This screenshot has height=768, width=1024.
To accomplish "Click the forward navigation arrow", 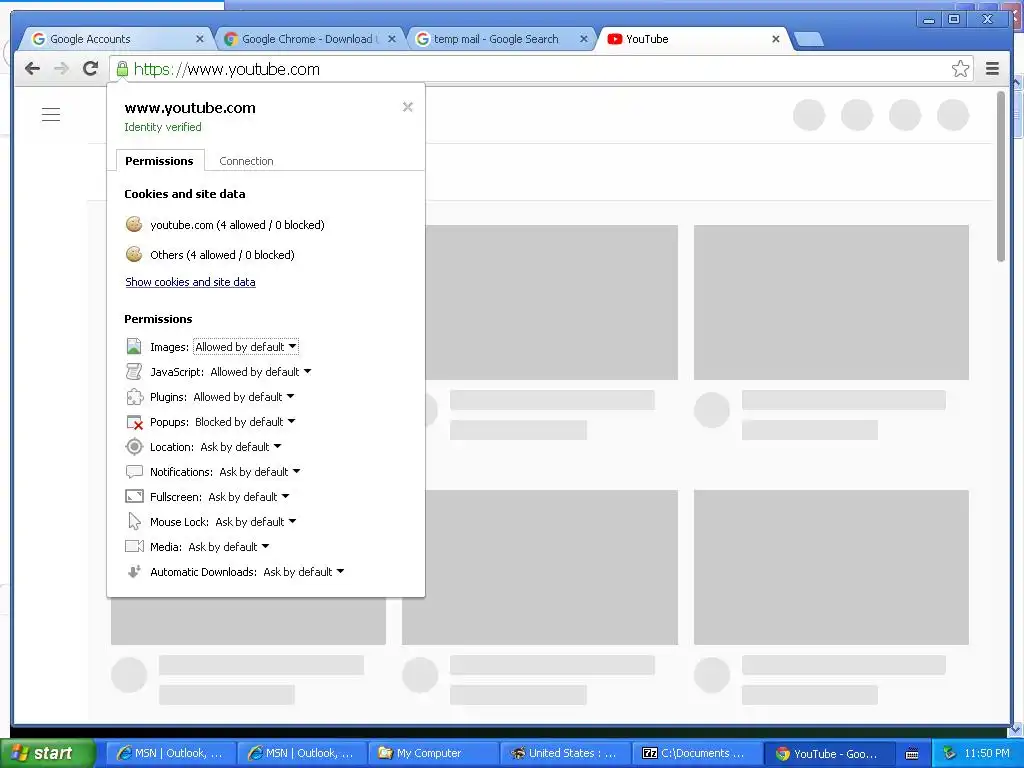I will [x=61, y=69].
